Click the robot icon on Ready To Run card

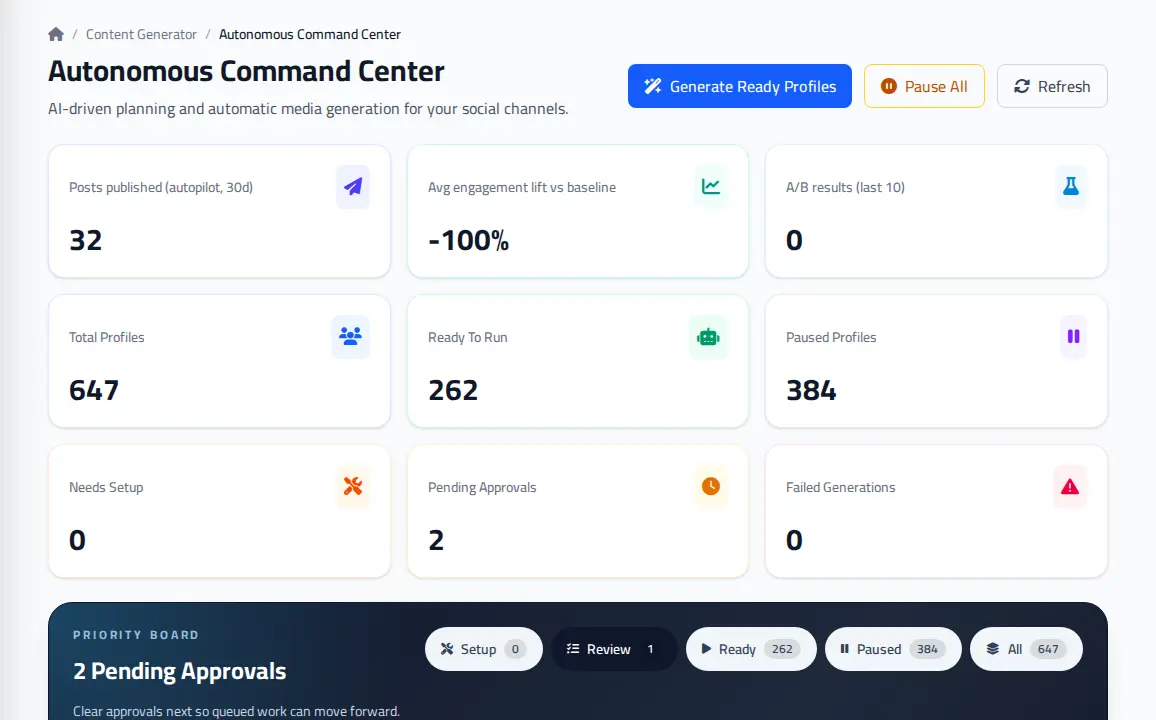coord(708,337)
